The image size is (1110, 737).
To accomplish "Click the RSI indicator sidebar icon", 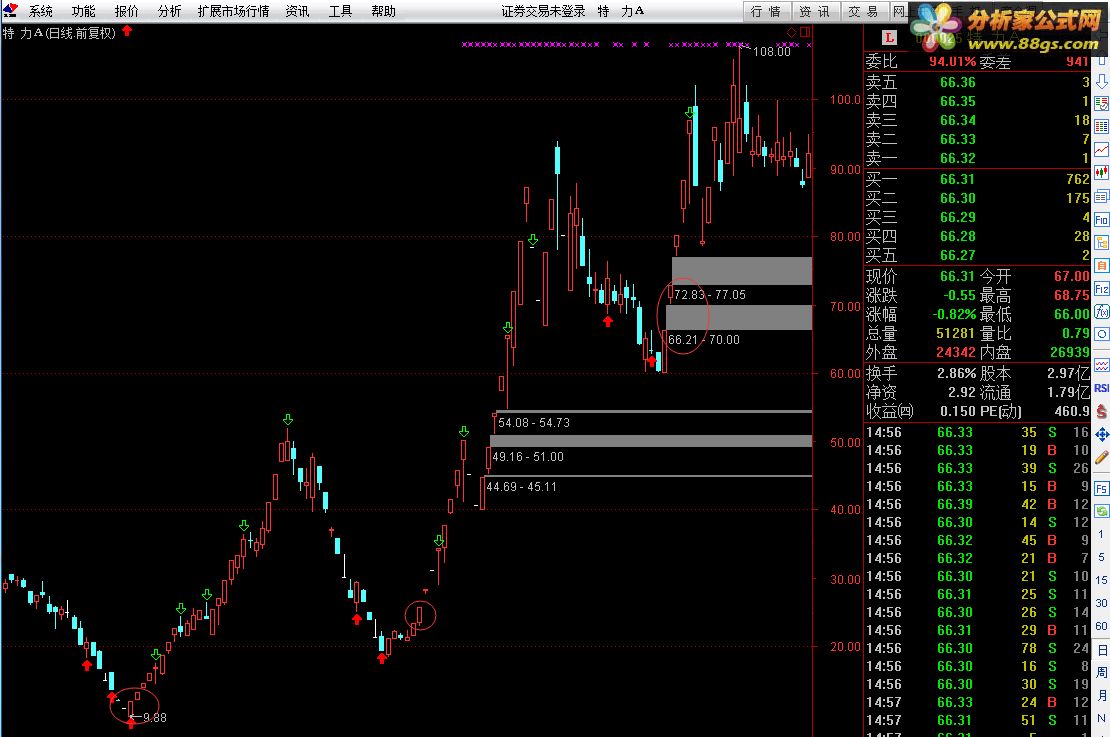I will (1102, 388).
